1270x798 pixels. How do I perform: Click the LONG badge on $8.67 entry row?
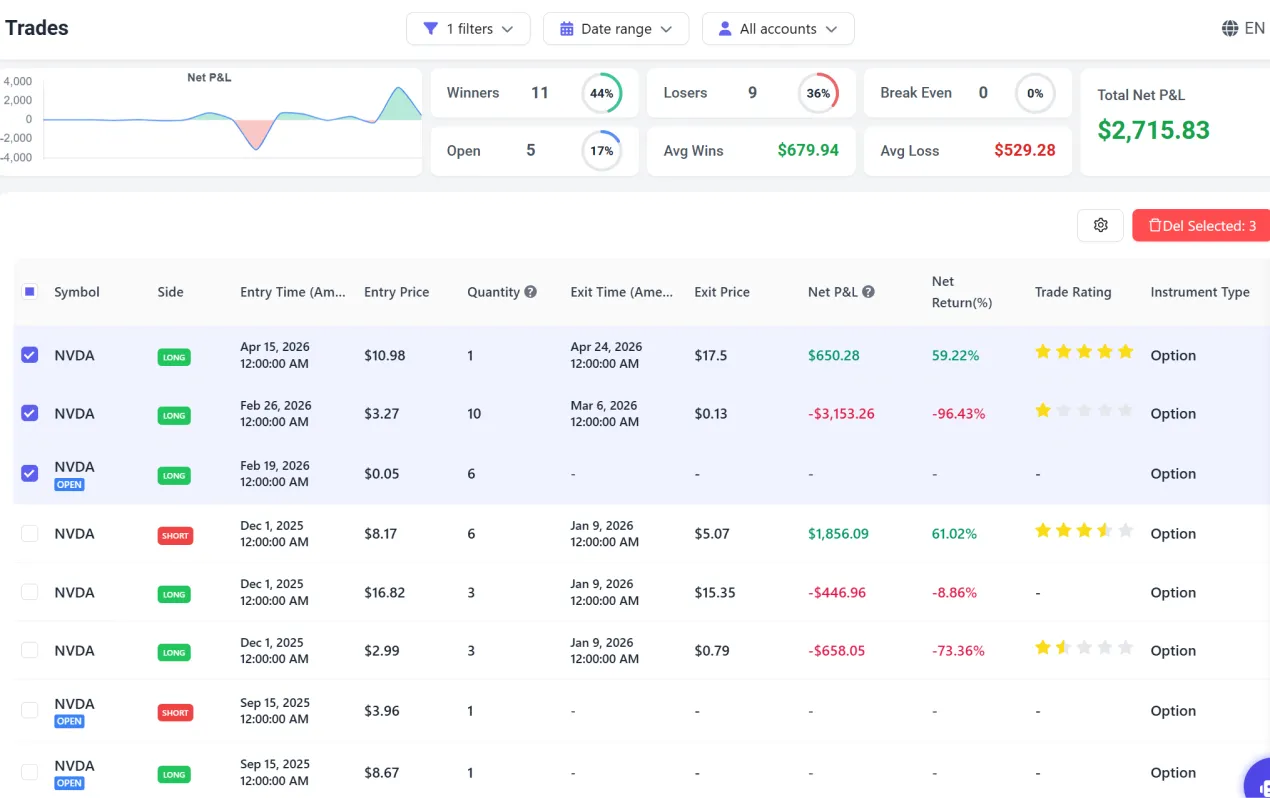click(174, 774)
